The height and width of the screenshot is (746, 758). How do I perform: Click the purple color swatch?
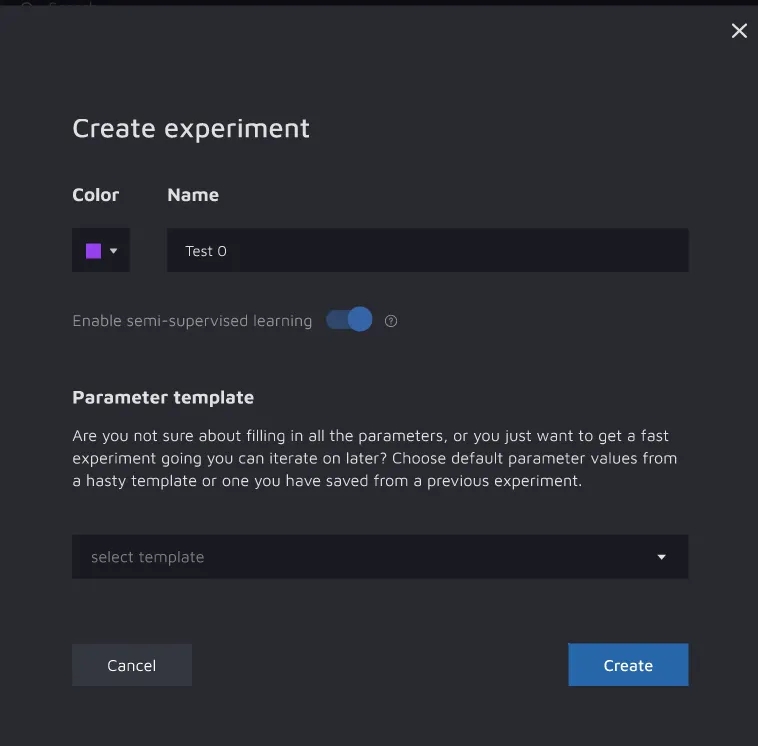(93, 251)
